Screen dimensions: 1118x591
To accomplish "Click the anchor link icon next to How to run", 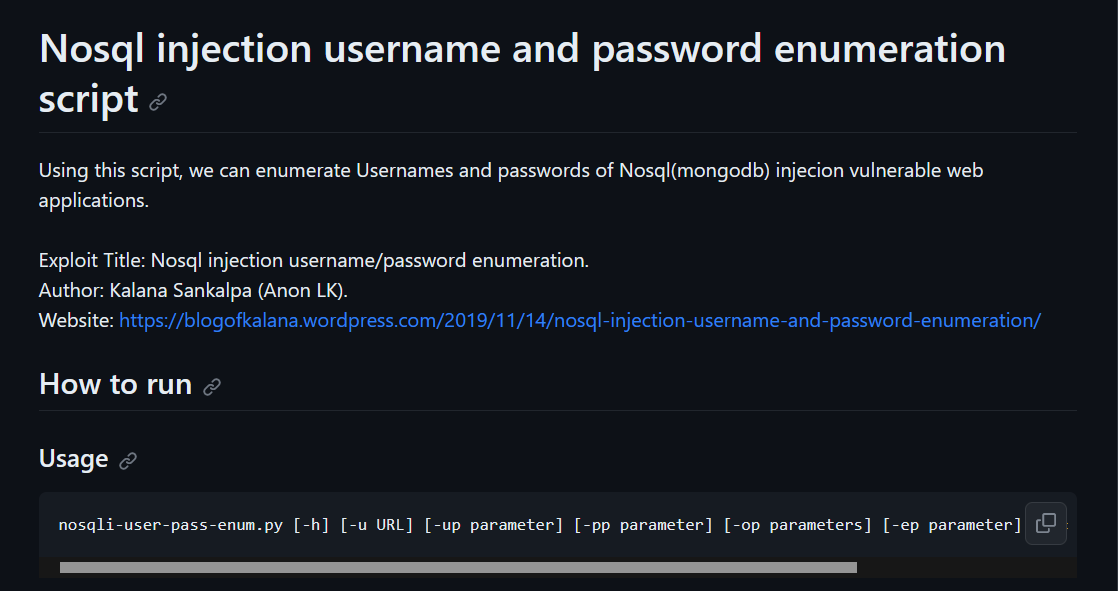I will (212, 386).
